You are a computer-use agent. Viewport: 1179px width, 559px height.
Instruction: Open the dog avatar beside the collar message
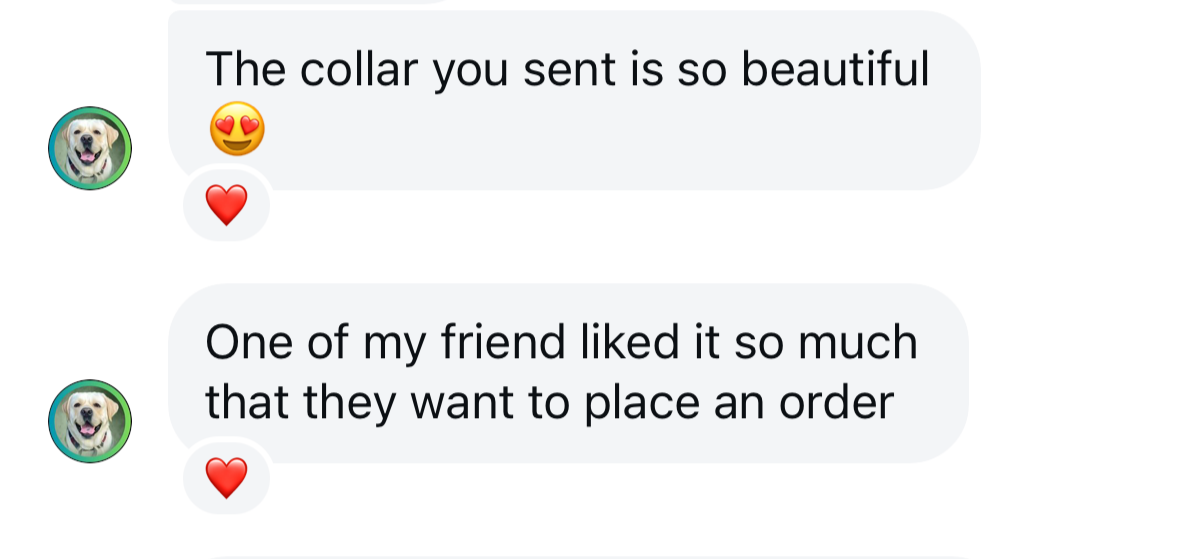(90, 148)
